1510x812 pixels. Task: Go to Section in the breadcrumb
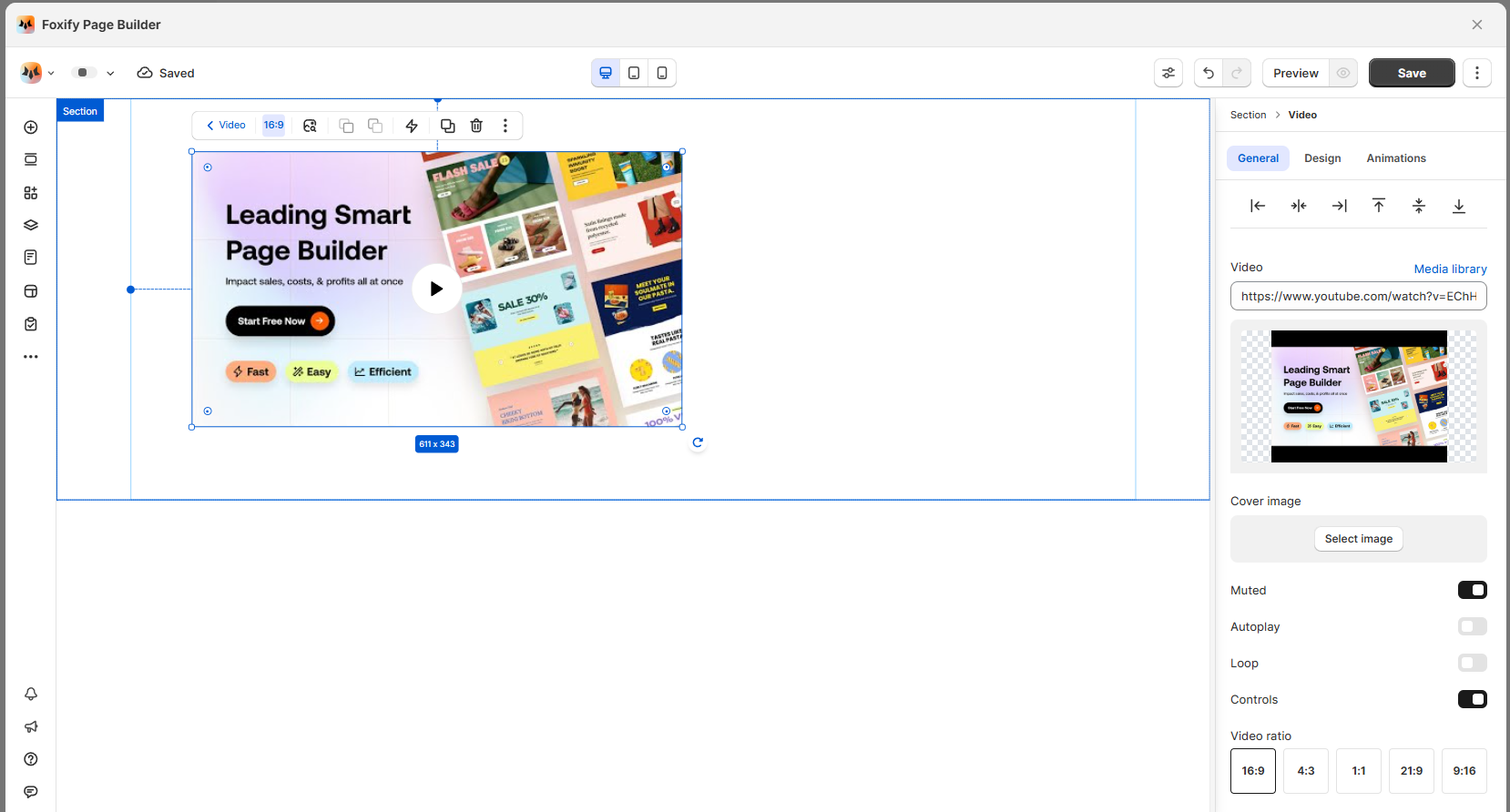1248,115
